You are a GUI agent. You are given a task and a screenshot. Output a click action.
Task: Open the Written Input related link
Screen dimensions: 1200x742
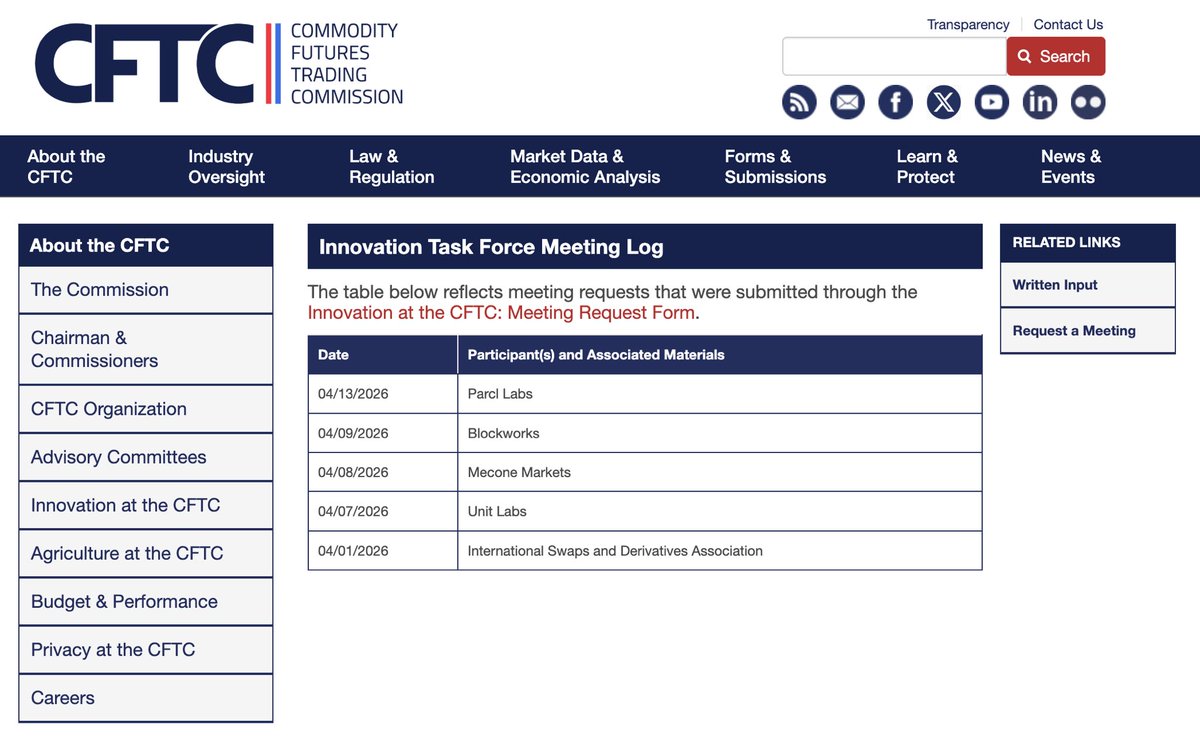1088,285
